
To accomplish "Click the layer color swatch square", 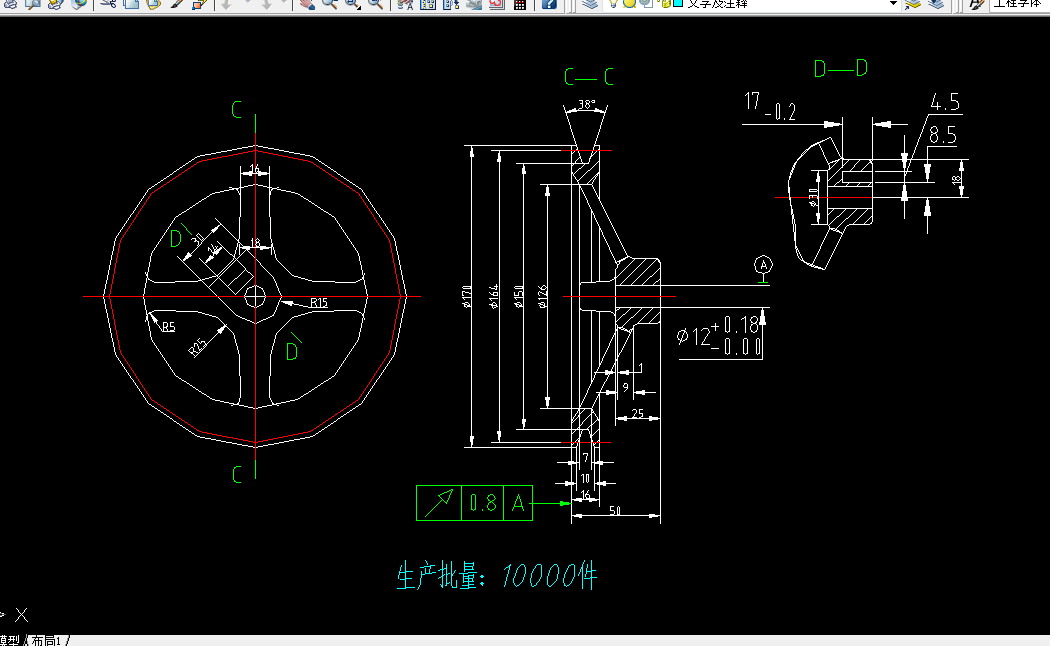I will click(677, 6).
